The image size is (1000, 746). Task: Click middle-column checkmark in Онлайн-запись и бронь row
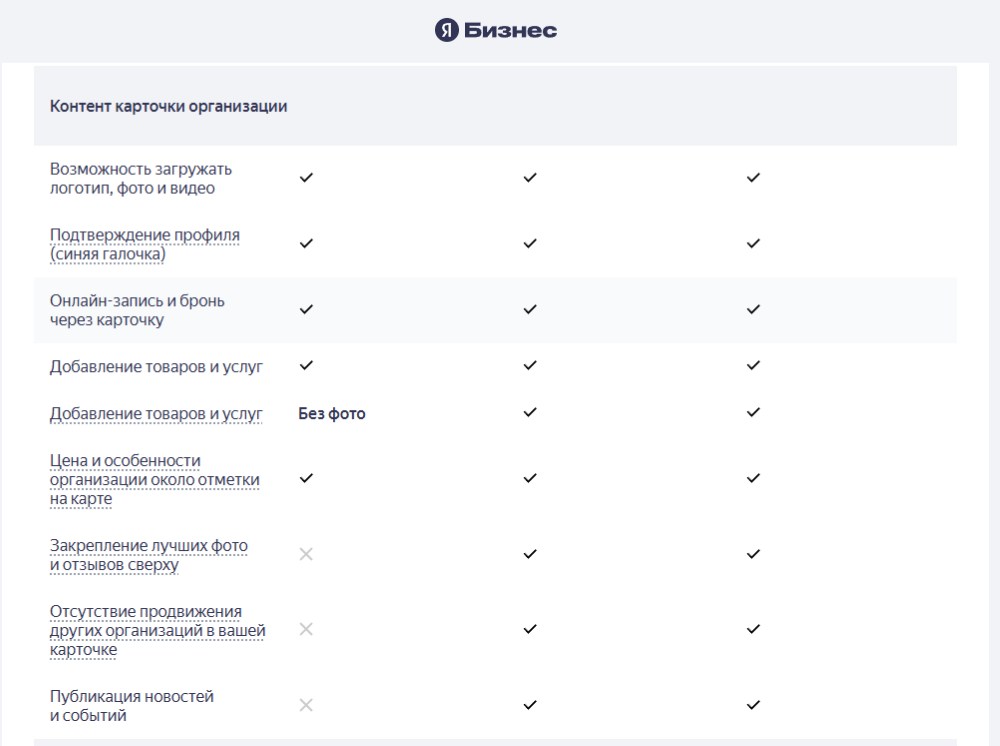coord(530,309)
